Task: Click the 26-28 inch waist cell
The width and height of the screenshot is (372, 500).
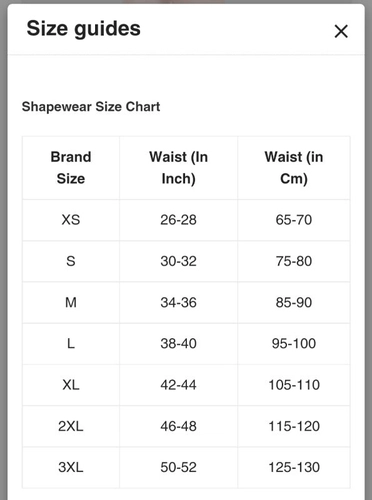Action: click(178, 220)
